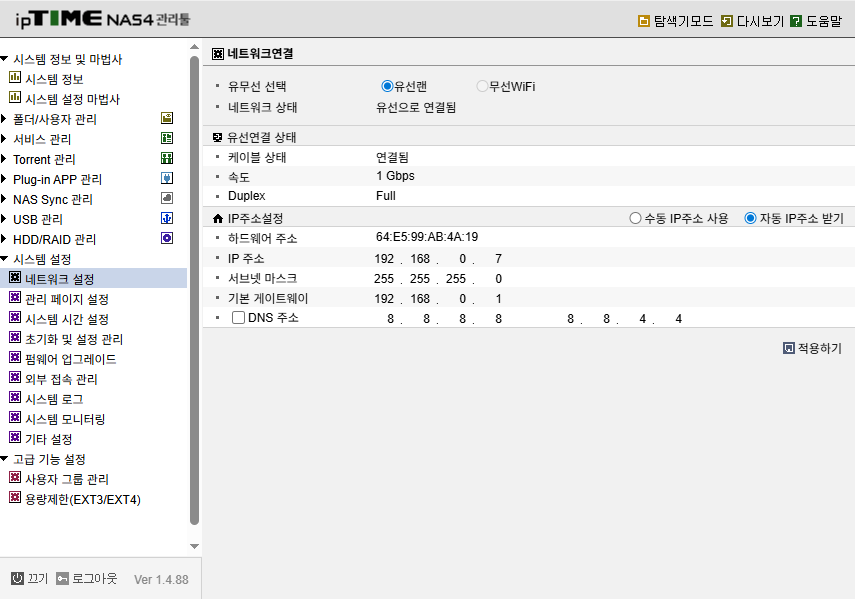This screenshot has width=855, height=599.
Task: Click the 적용하기 save icon
Action: tap(788, 348)
